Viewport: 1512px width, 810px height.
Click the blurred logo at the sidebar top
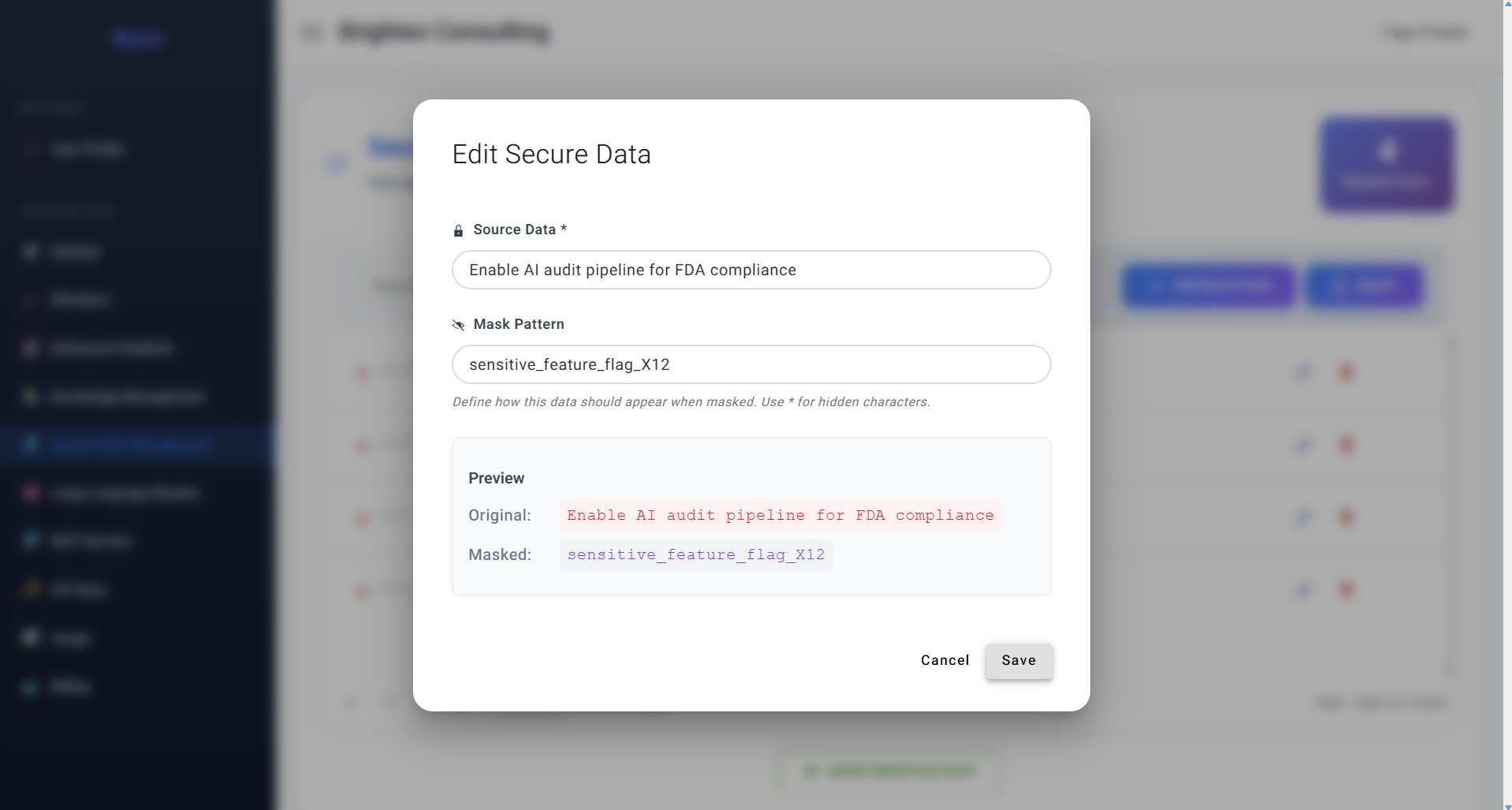point(137,38)
